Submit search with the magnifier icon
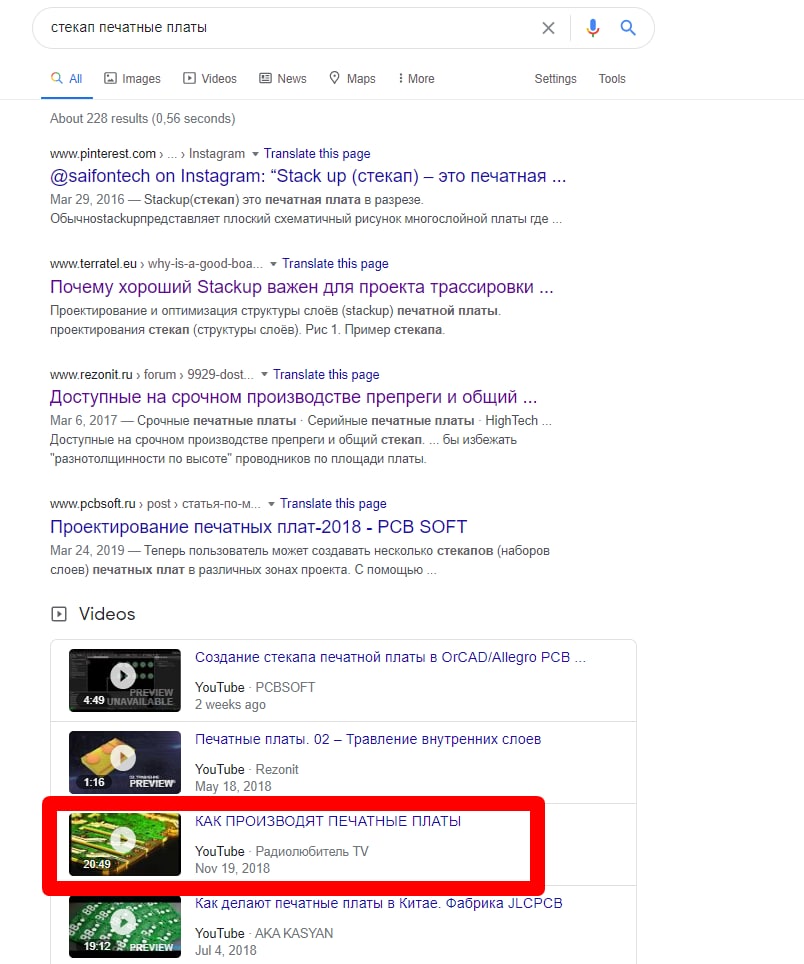 (628, 28)
